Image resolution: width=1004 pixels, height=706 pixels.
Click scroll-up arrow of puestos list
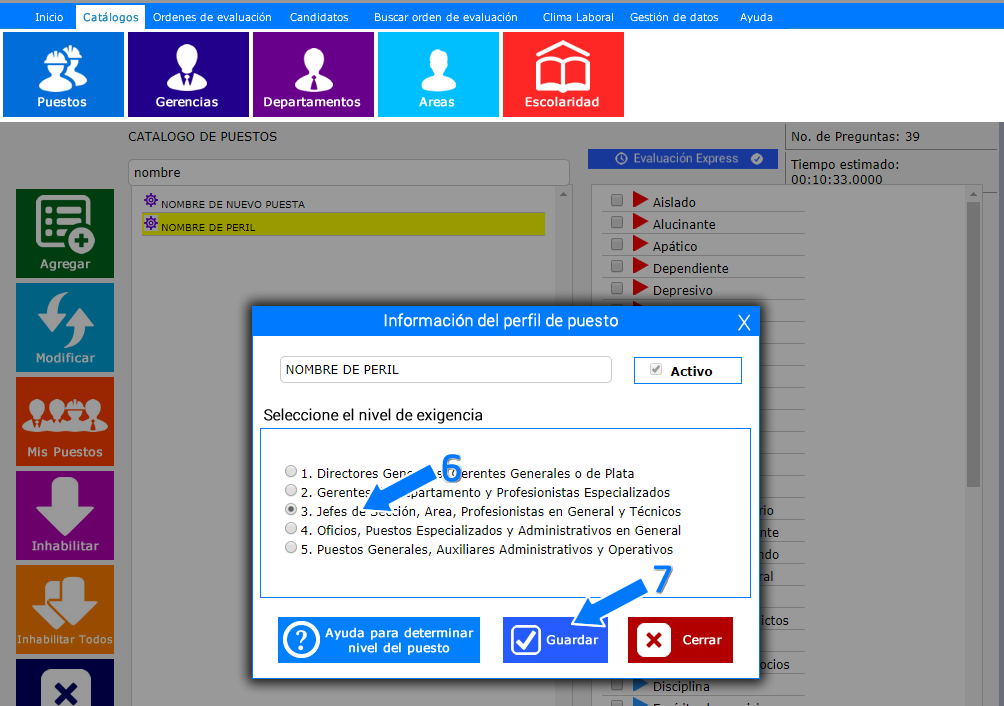(563, 194)
